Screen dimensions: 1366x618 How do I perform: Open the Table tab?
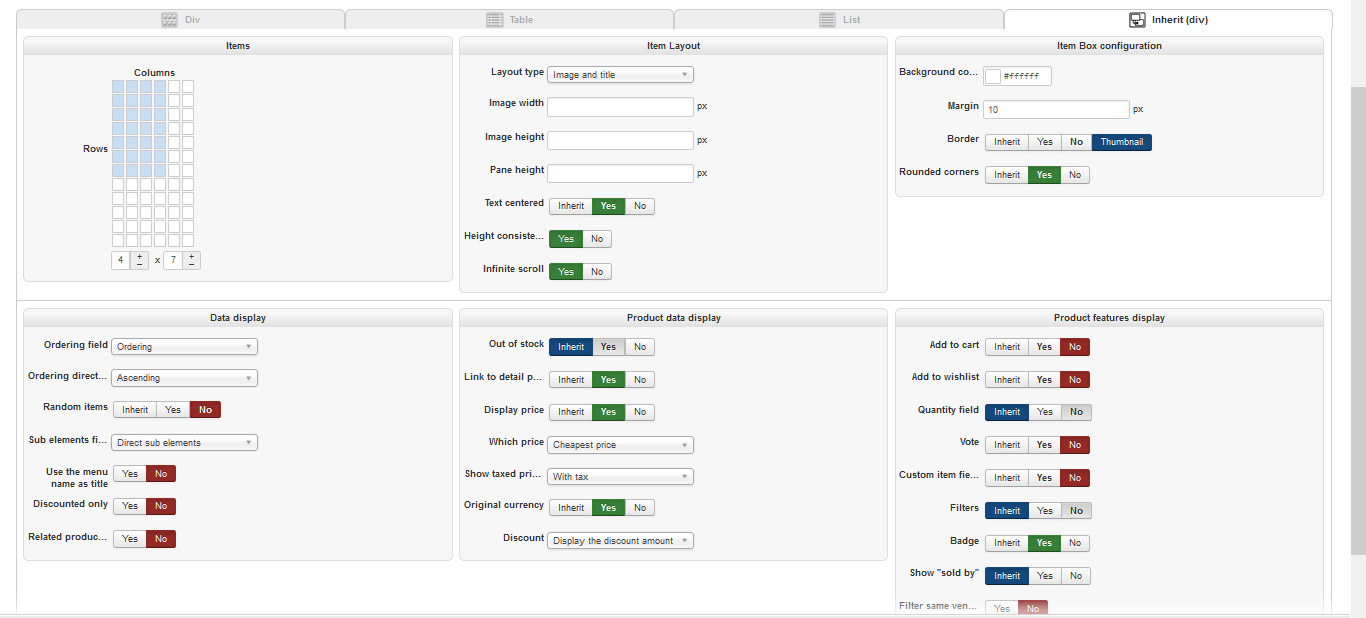pos(509,20)
